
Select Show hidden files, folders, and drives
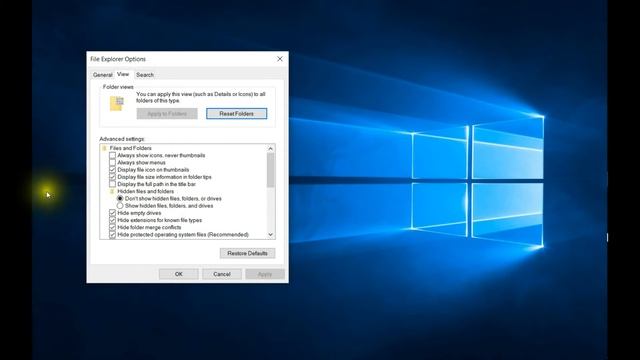120,206
